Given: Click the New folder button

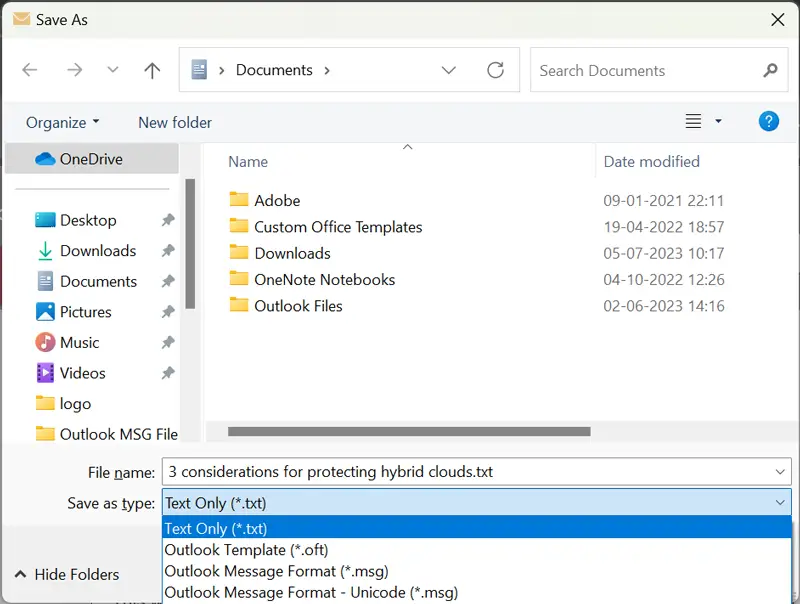Looking at the screenshot, I should (x=175, y=122).
